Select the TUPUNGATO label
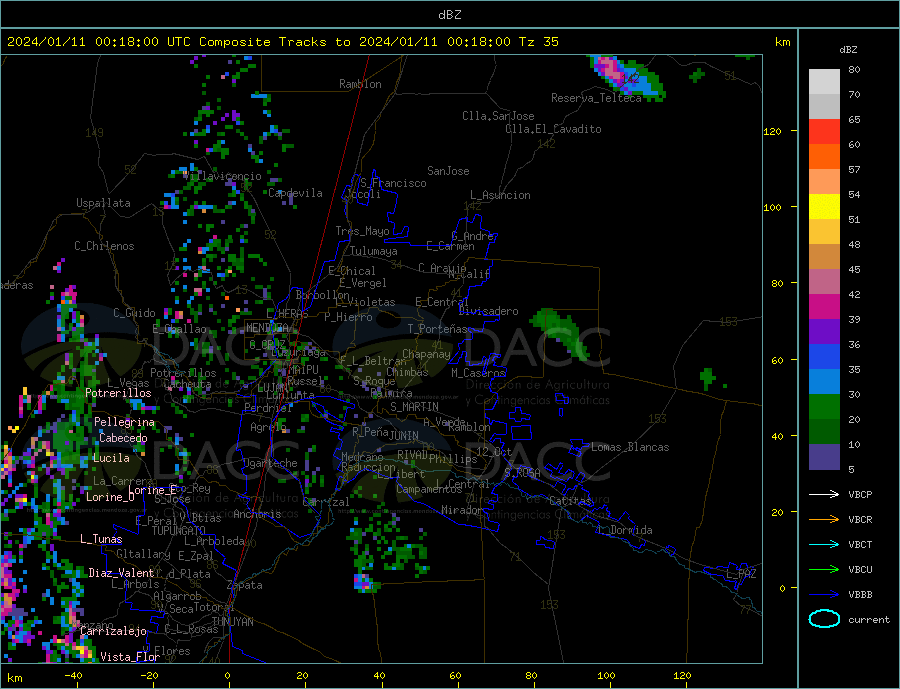The height and width of the screenshot is (689, 900). [x=179, y=531]
